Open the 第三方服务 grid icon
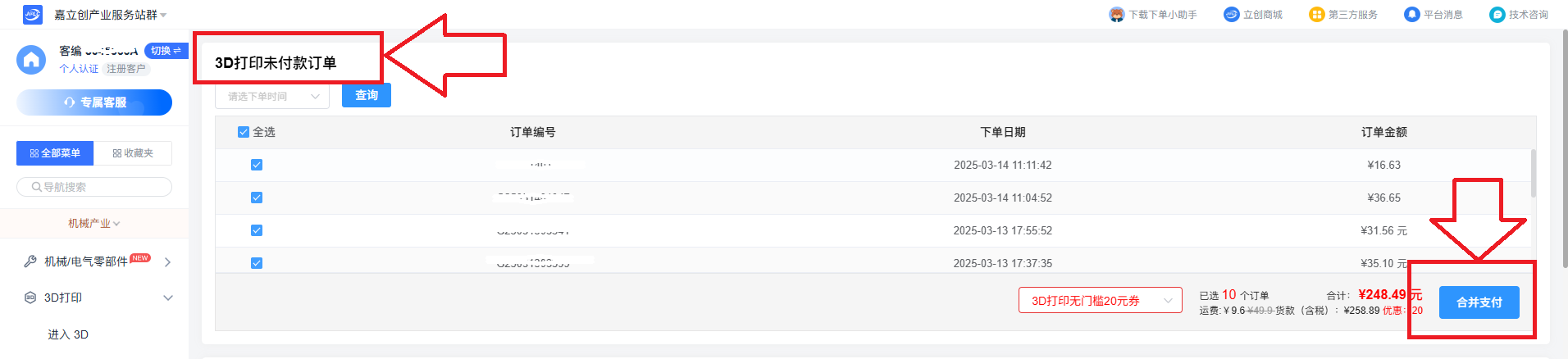Image resolution: width=1568 pixels, height=359 pixels. [x=1317, y=15]
